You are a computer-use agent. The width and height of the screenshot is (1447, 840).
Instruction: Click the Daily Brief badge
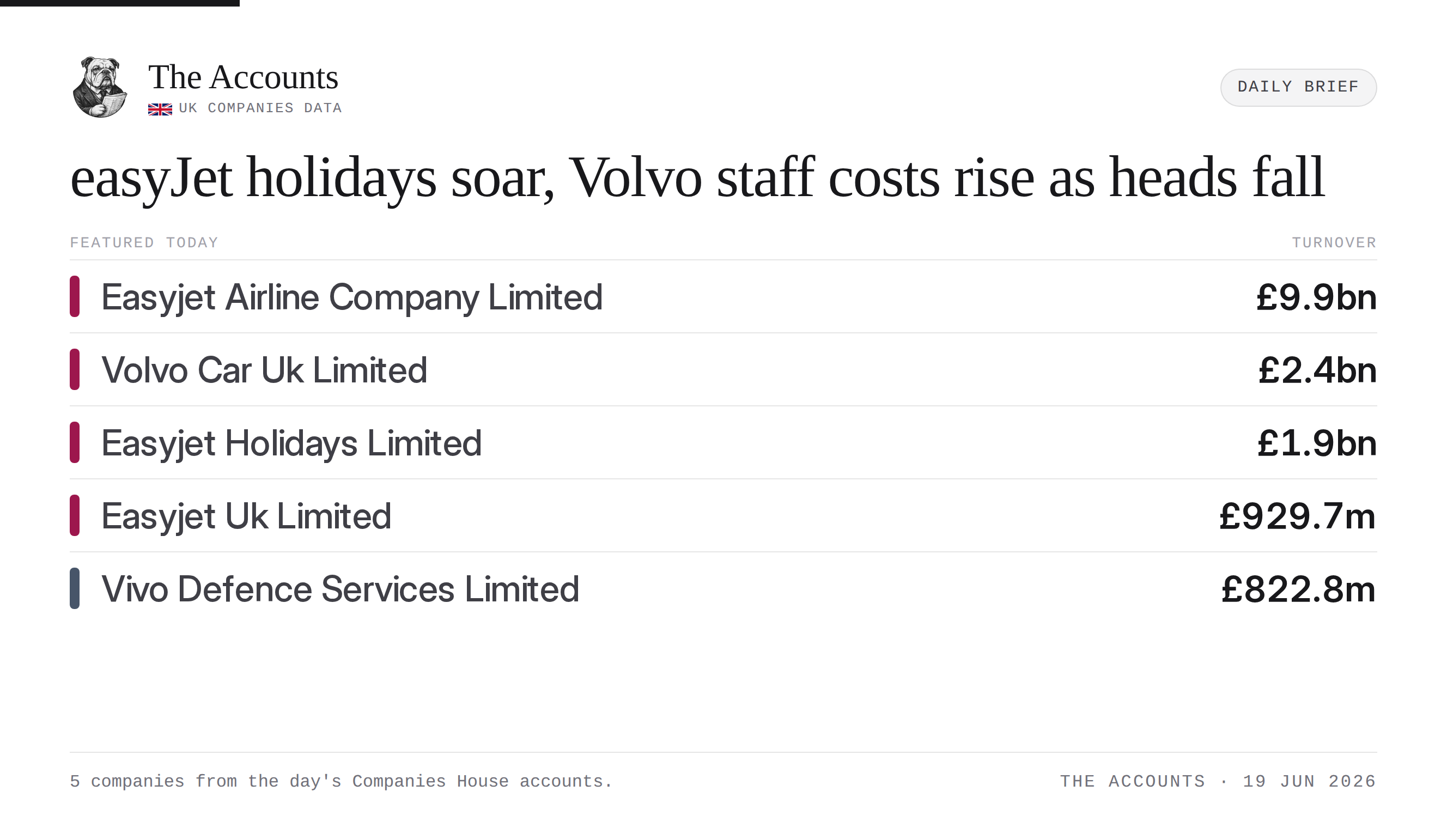1298,87
